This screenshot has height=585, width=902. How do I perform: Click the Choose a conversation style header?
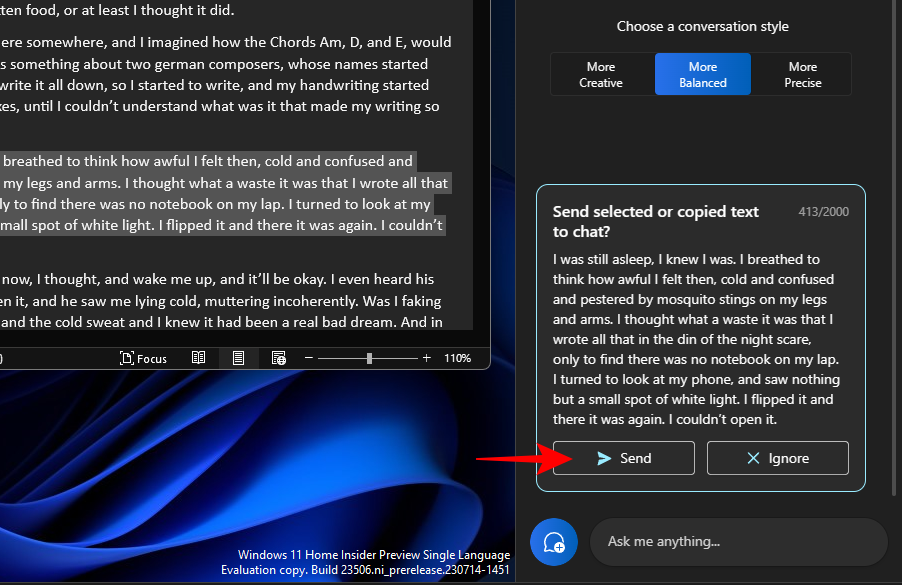tap(702, 26)
